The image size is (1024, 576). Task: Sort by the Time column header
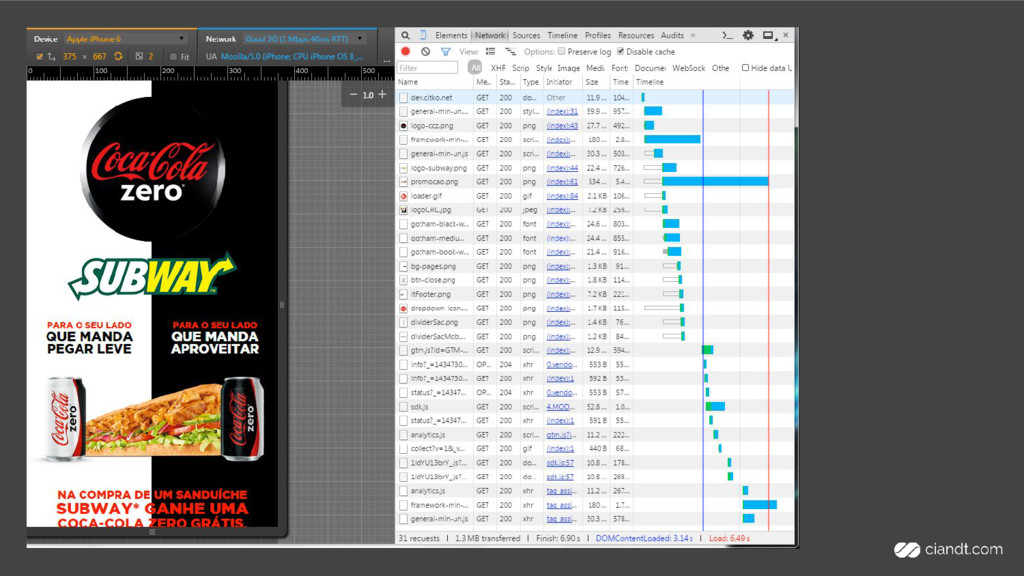point(620,82)
